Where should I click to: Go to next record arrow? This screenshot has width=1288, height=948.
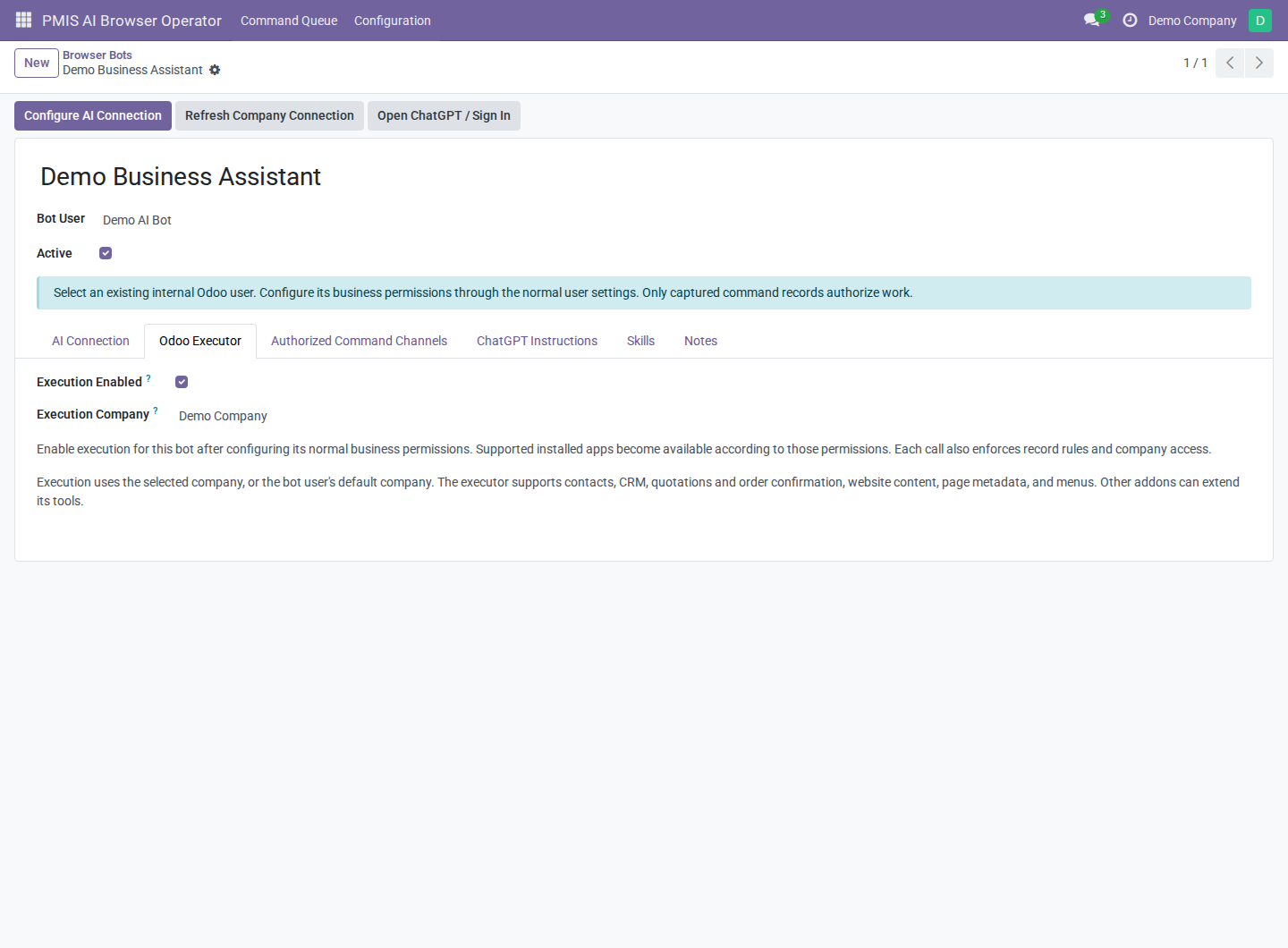click(x=1258, y=63)
